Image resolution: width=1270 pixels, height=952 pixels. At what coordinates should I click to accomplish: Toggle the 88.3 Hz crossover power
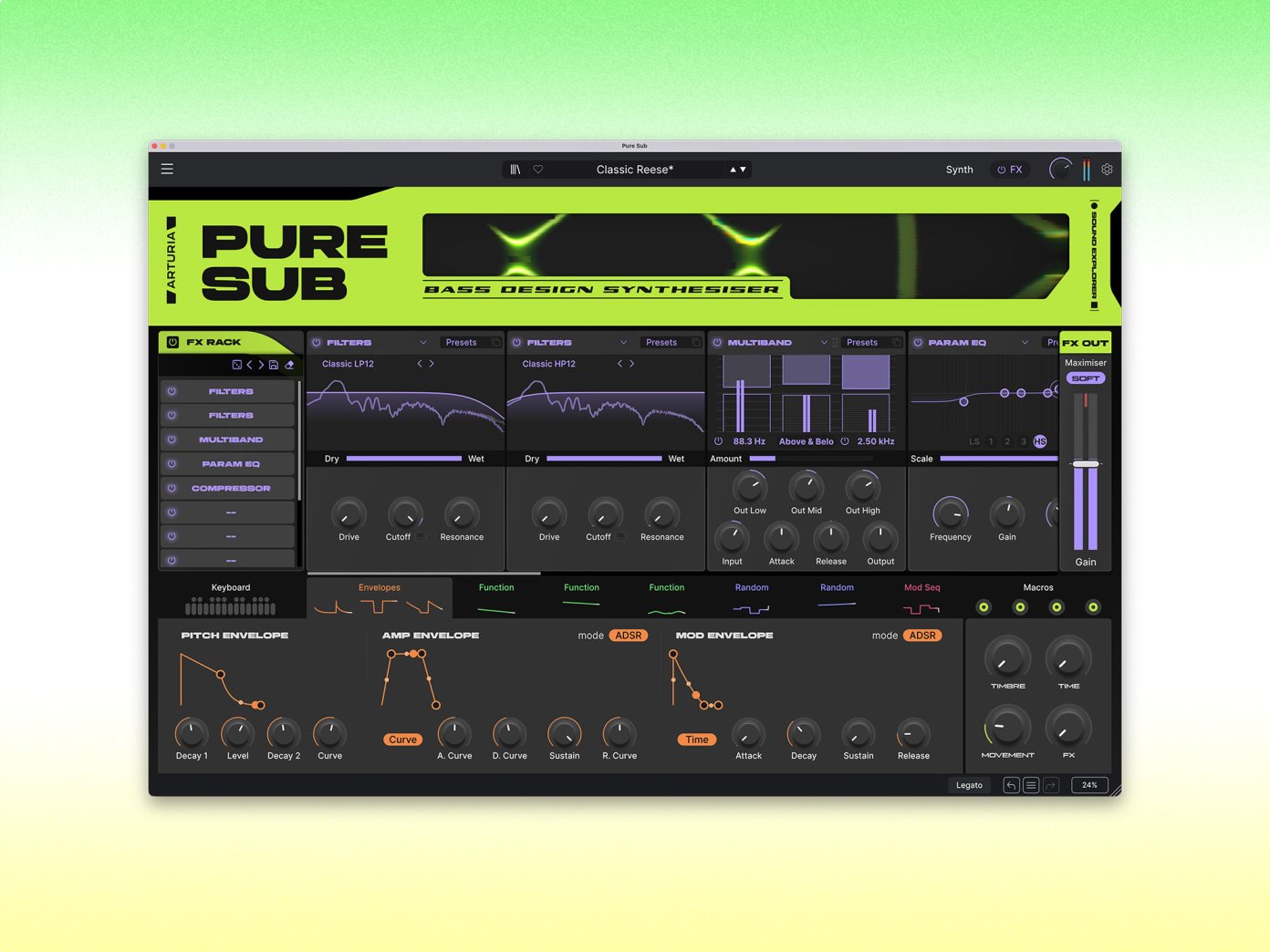(718, 441)
